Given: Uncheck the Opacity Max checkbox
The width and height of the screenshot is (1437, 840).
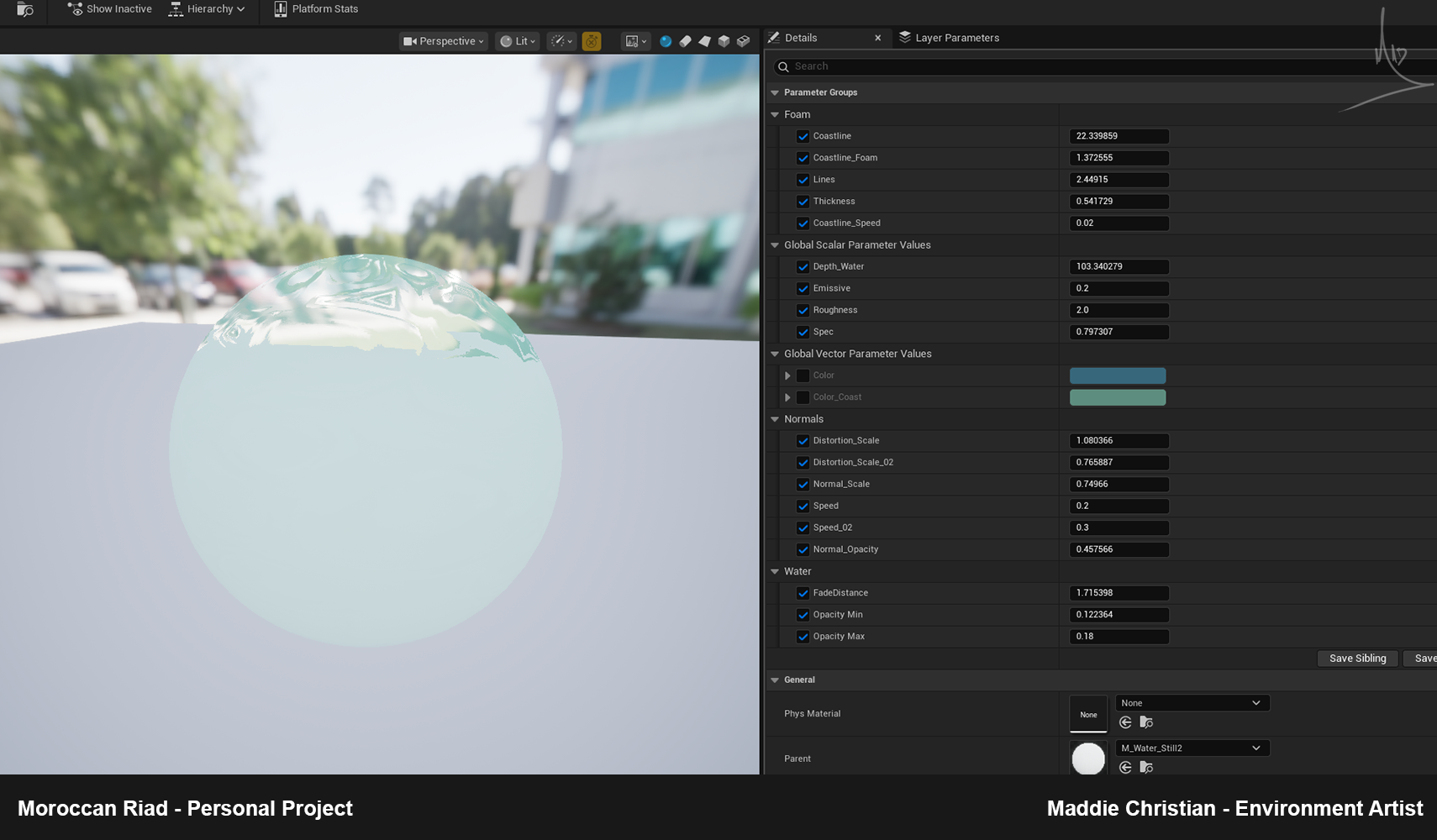Looking at the screenshot, I should tap(803, 637).
